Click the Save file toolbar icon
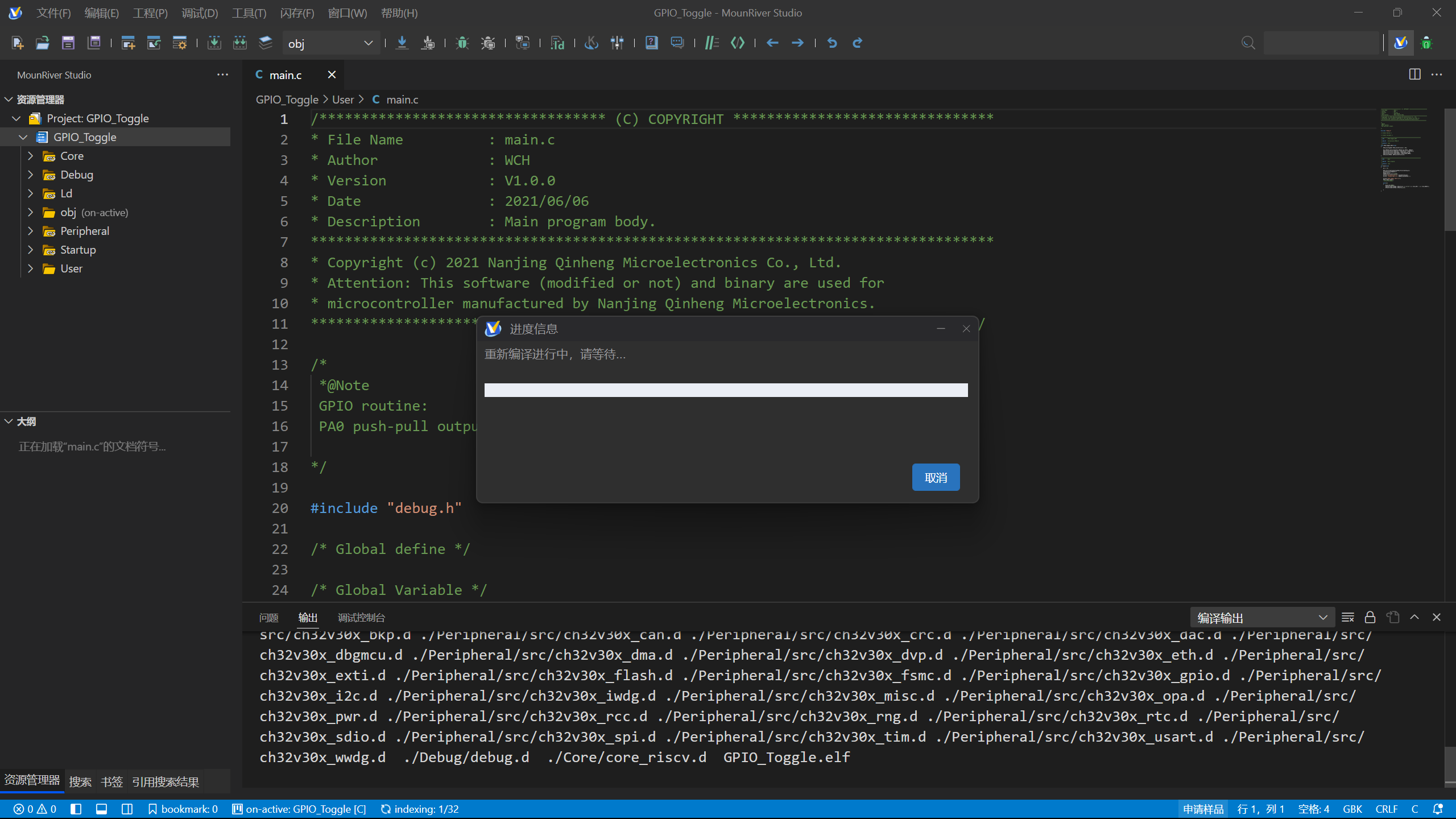Viewport: 1456px width, 819px height. (x=68, y=43)
